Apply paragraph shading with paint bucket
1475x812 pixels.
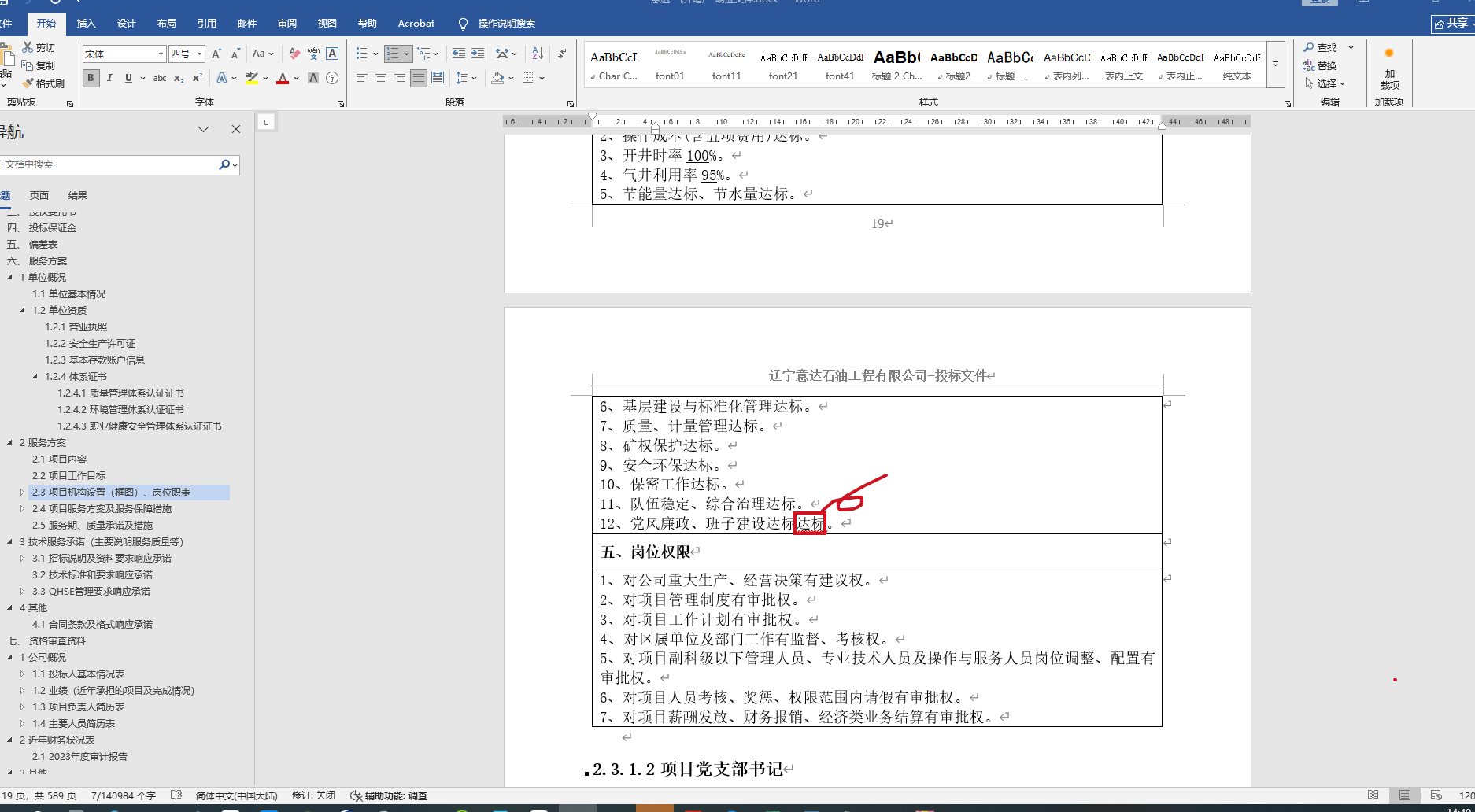click(497, 78)
